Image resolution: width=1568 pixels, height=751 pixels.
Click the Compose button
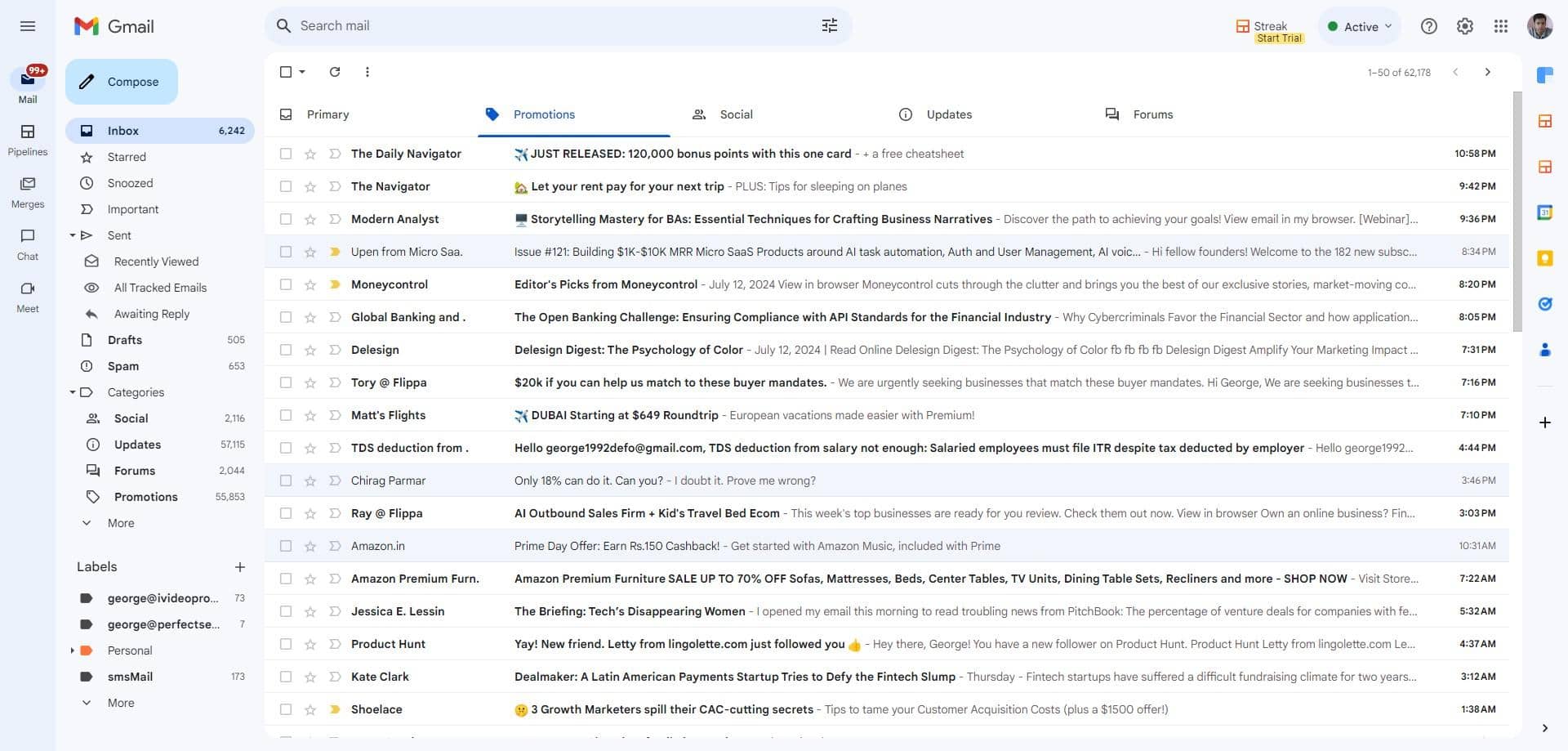coord(122,82)
